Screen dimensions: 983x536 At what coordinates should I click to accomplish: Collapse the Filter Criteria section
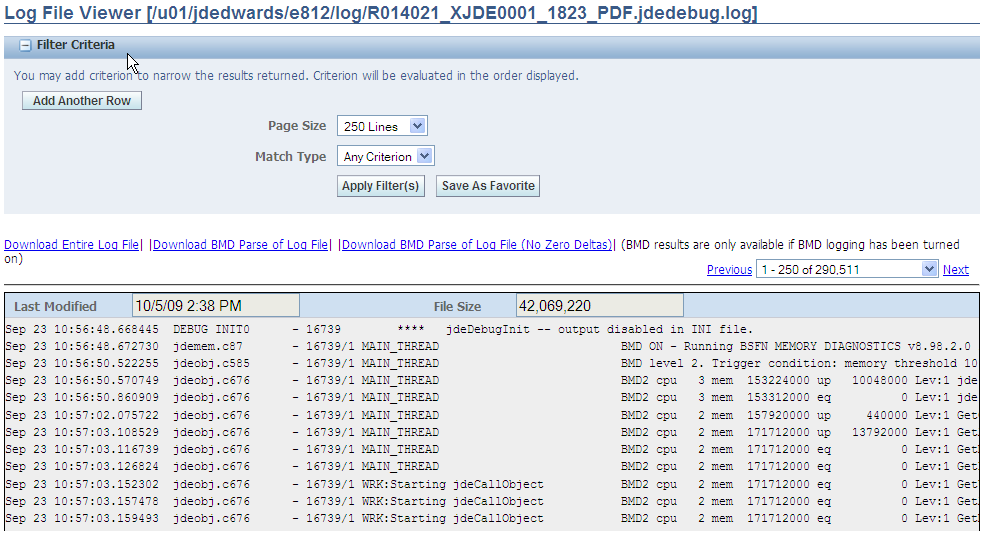coord(25,45)
